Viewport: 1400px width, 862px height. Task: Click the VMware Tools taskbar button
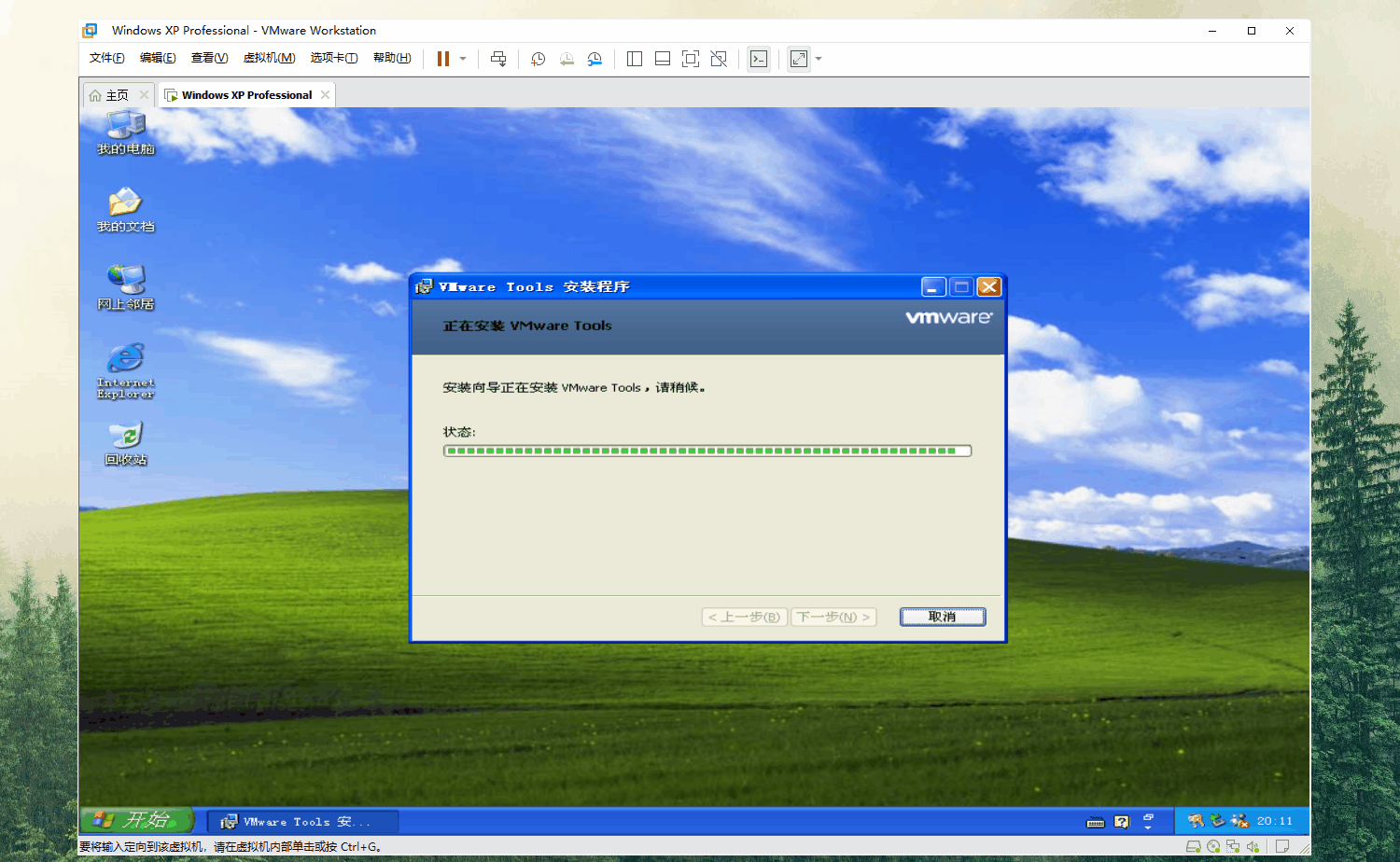[x=303, y=822]
